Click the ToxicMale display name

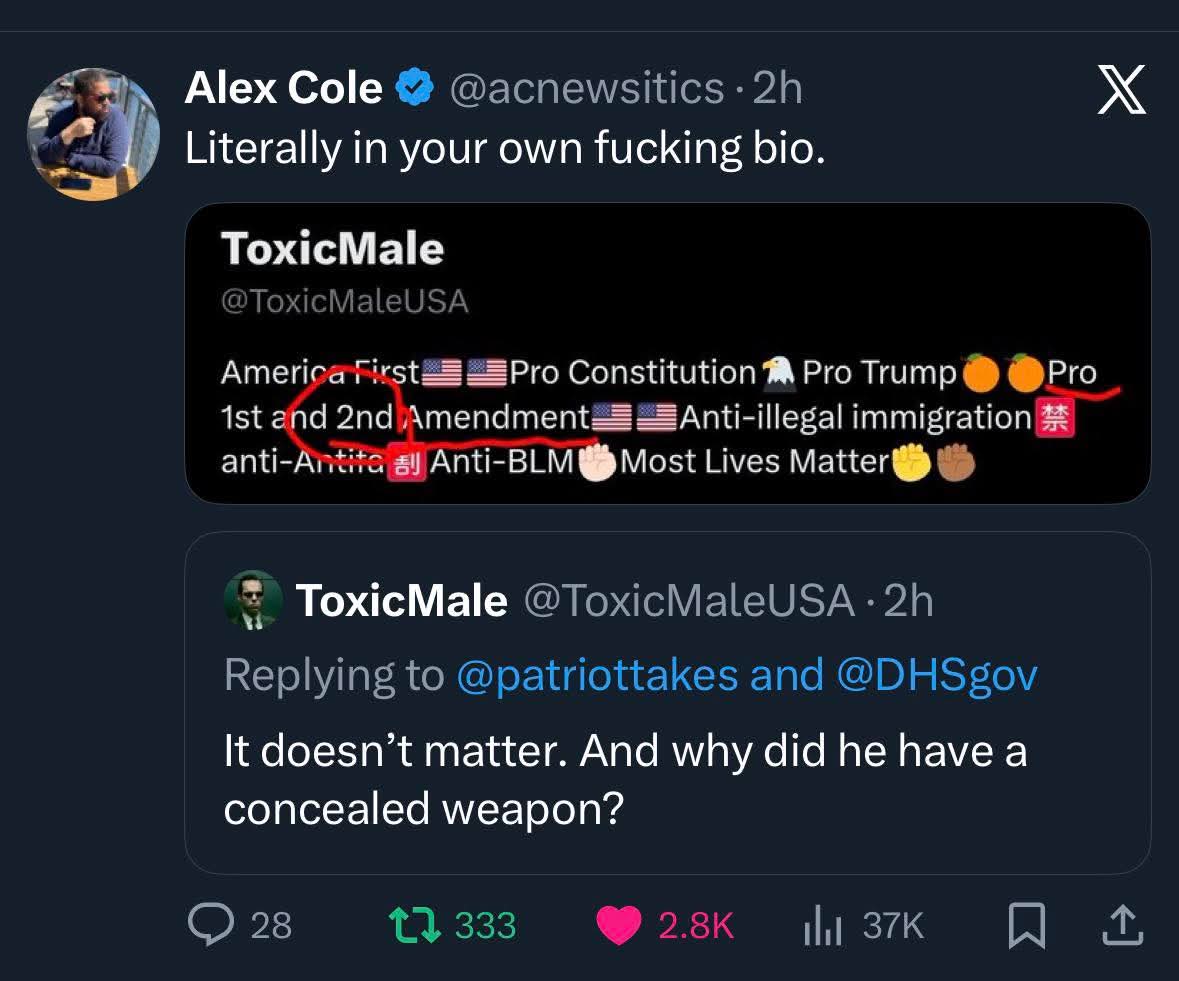tap(402, 600)
